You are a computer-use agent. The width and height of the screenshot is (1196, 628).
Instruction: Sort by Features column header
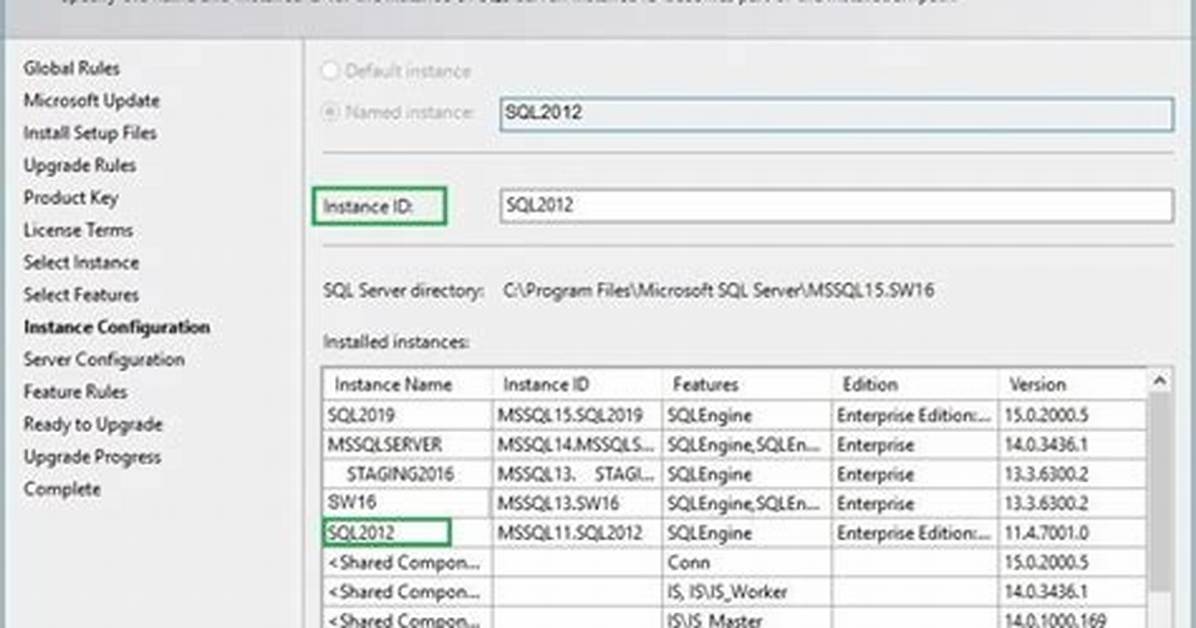[747, 385]
